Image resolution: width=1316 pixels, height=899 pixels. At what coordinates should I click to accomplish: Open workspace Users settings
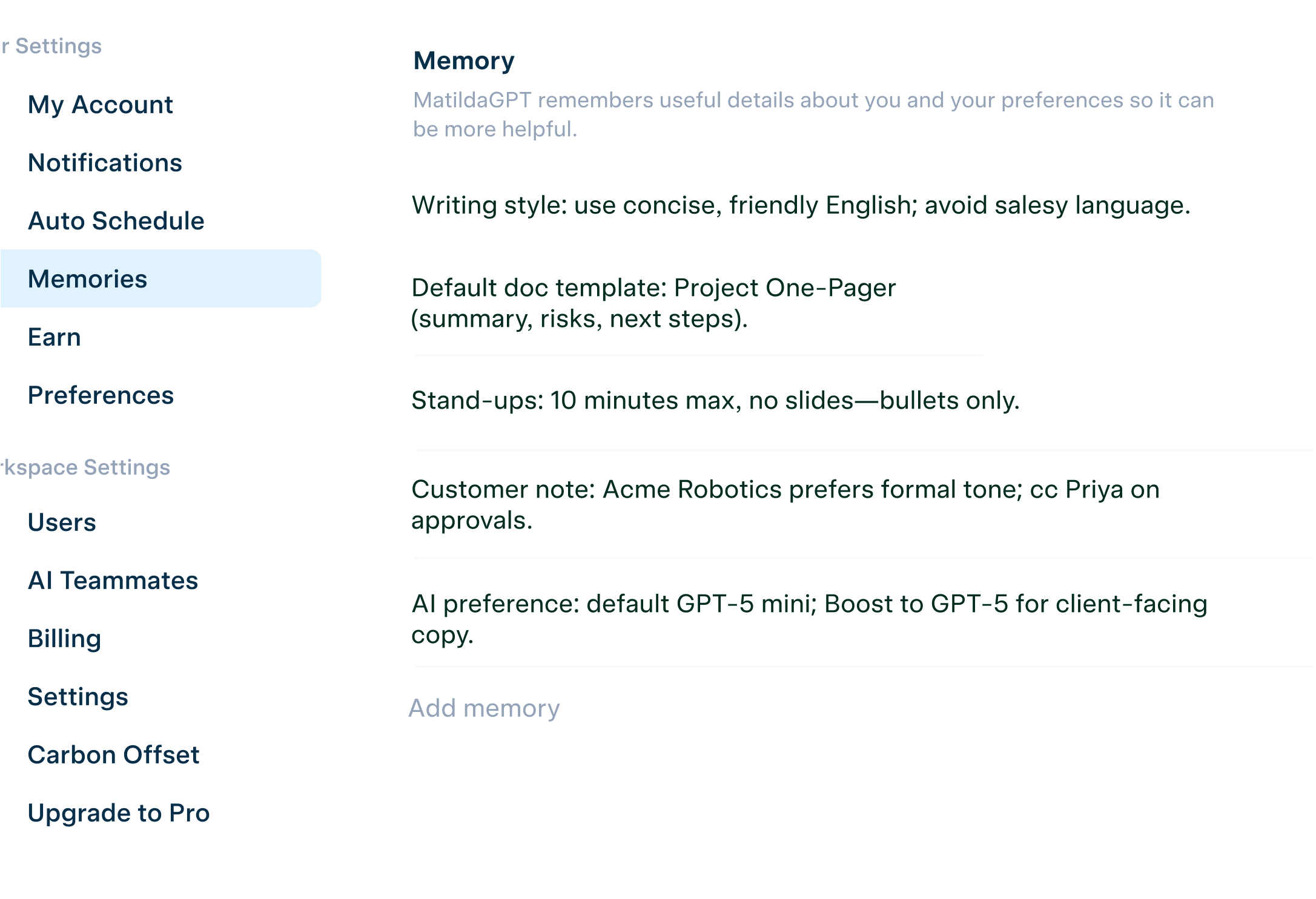point(62,522)
